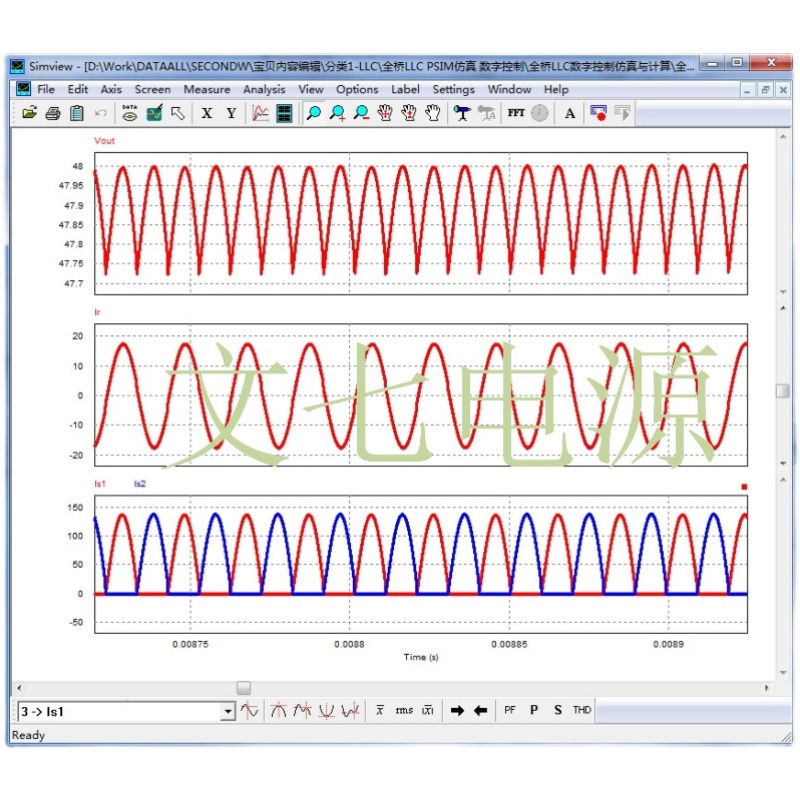Click the Zoom Out magnifier minus
Viewport: 800px width, 800px height.
coord(361,113)
